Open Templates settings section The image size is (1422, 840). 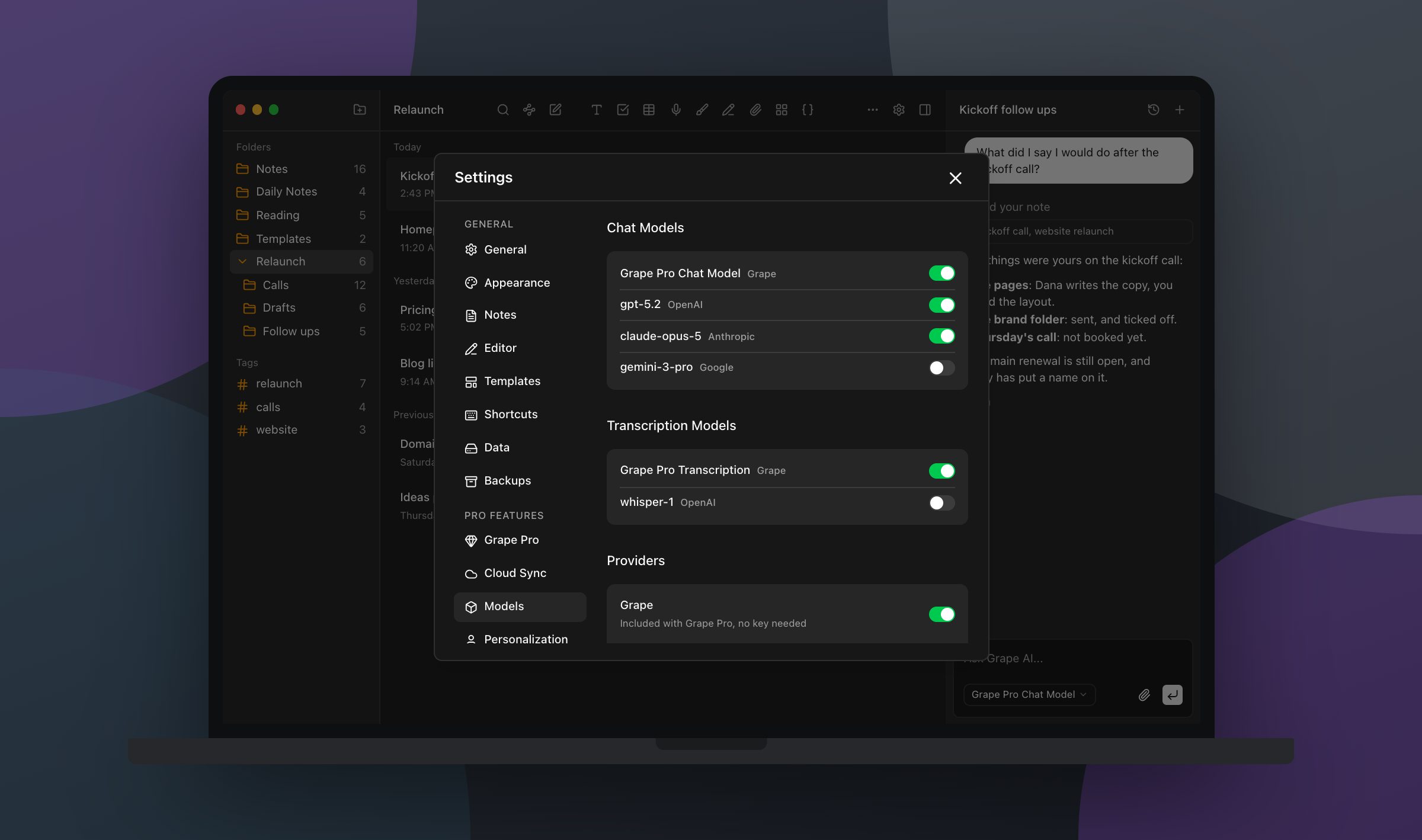[x=520, y=381]
